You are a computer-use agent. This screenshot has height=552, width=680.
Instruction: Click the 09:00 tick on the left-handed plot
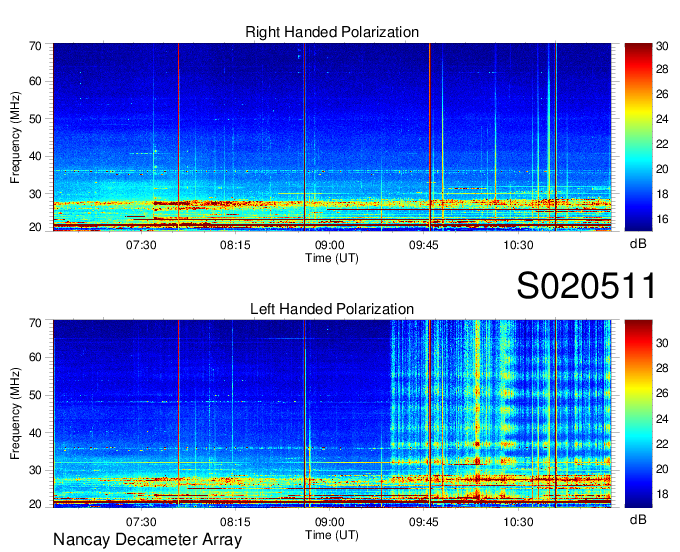pos(330,522)
